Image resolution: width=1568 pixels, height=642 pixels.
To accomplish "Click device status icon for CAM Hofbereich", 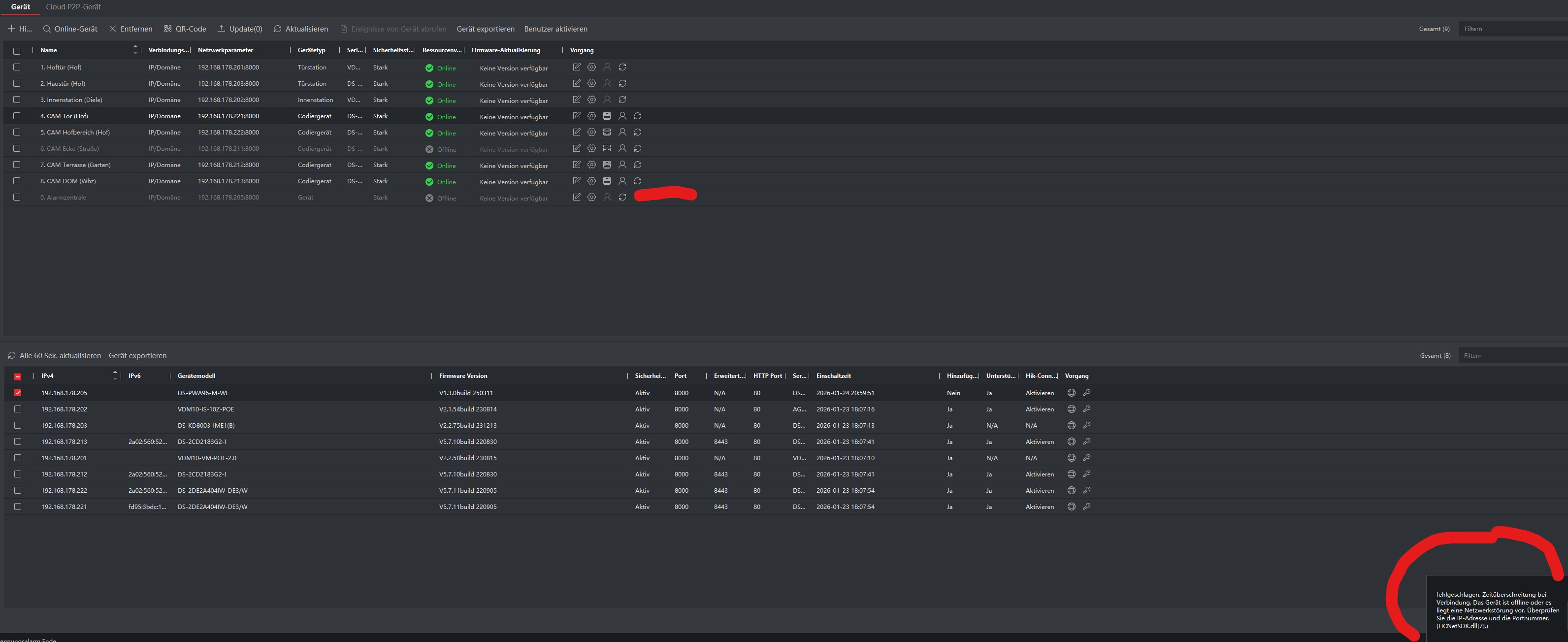I will tap(607, 132).
